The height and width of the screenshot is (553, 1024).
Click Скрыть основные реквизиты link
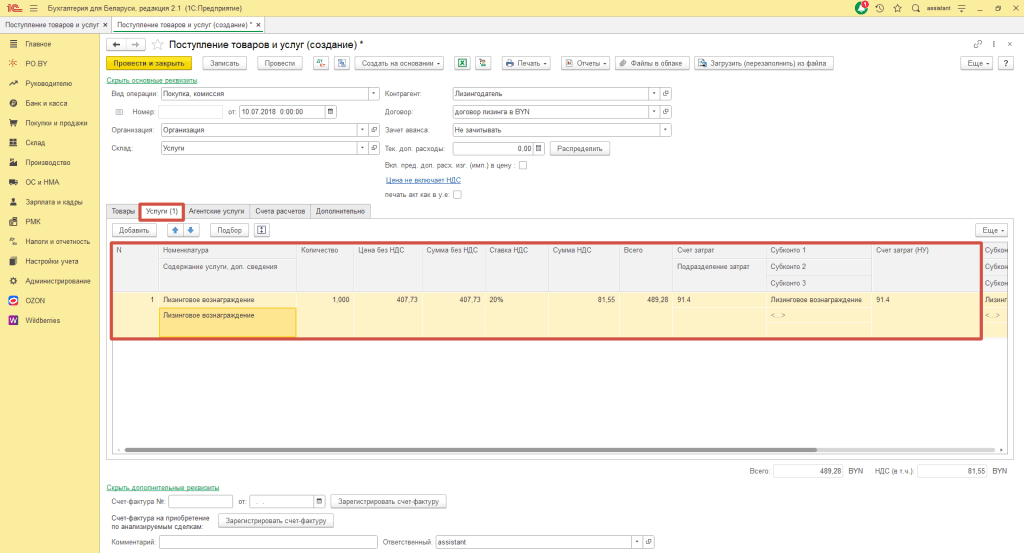(152, 80)
